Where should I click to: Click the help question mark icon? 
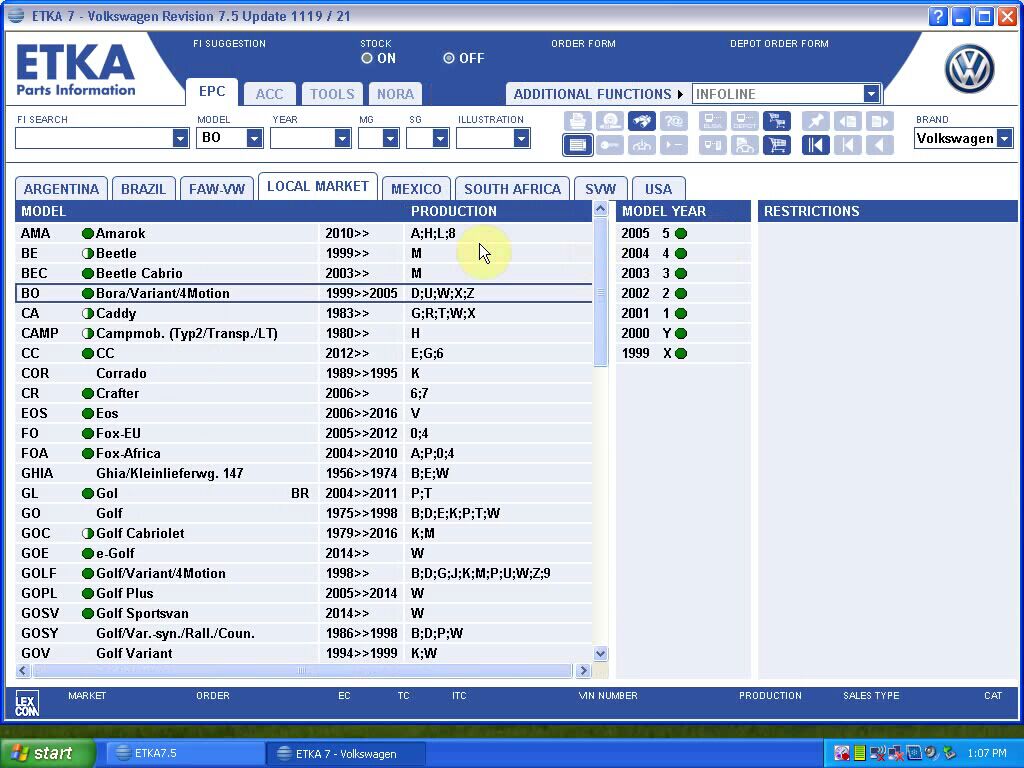[x=938, y=16]
